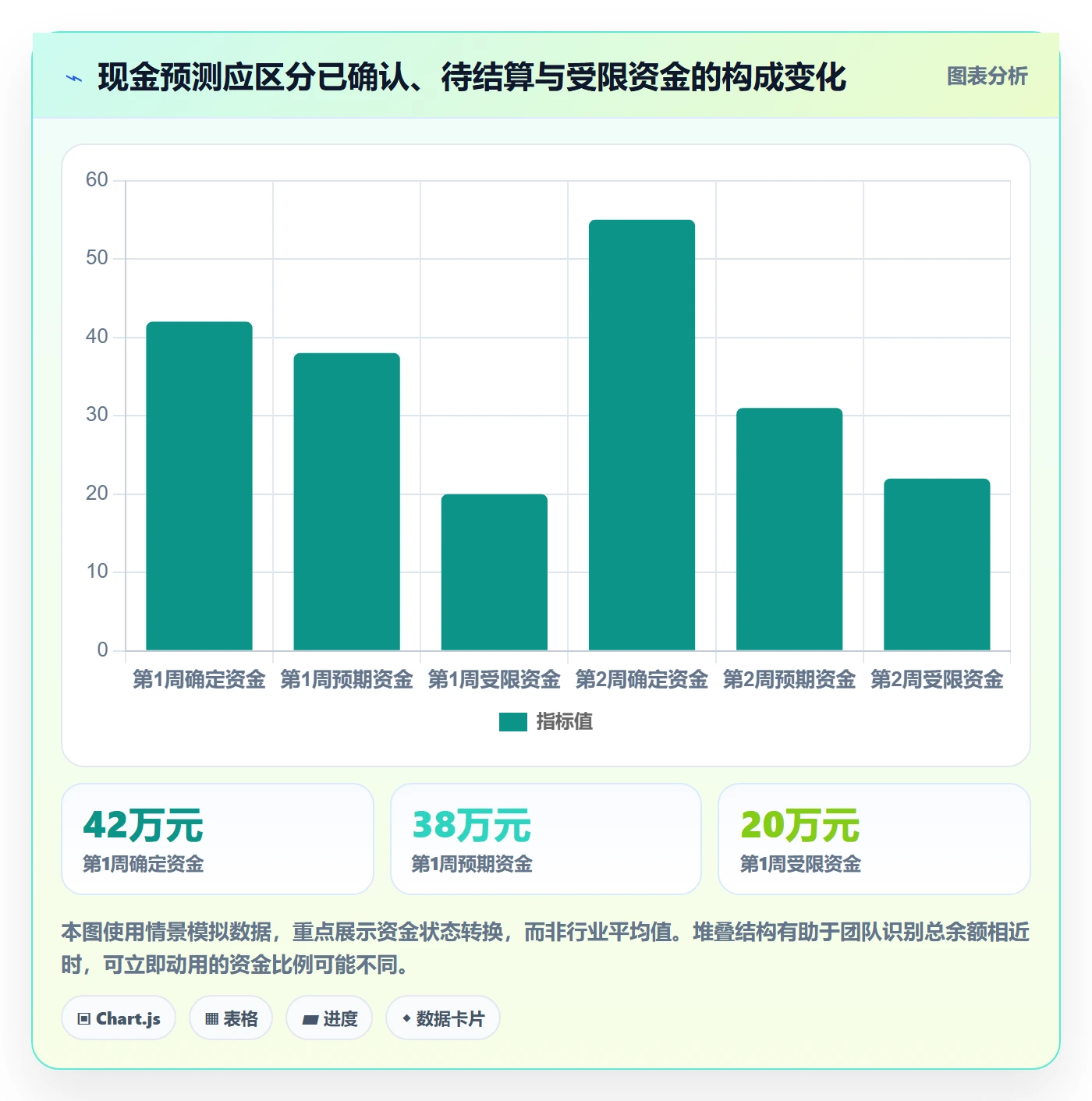Click the 30 y-axis tick label
This screenshot has height=1101, width=1092.
97,415
